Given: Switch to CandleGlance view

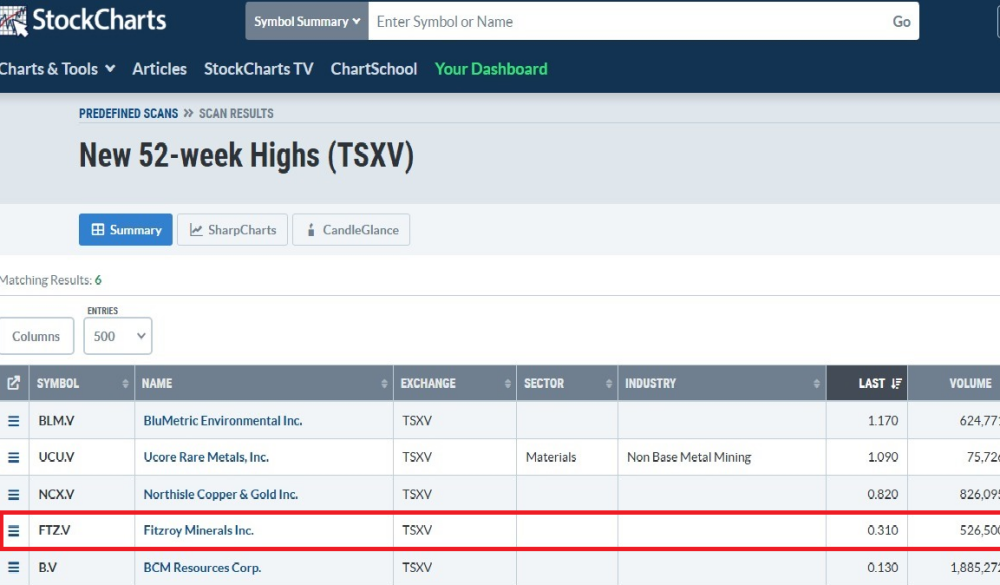Looking at the screenshot, I should pos(351,230).
